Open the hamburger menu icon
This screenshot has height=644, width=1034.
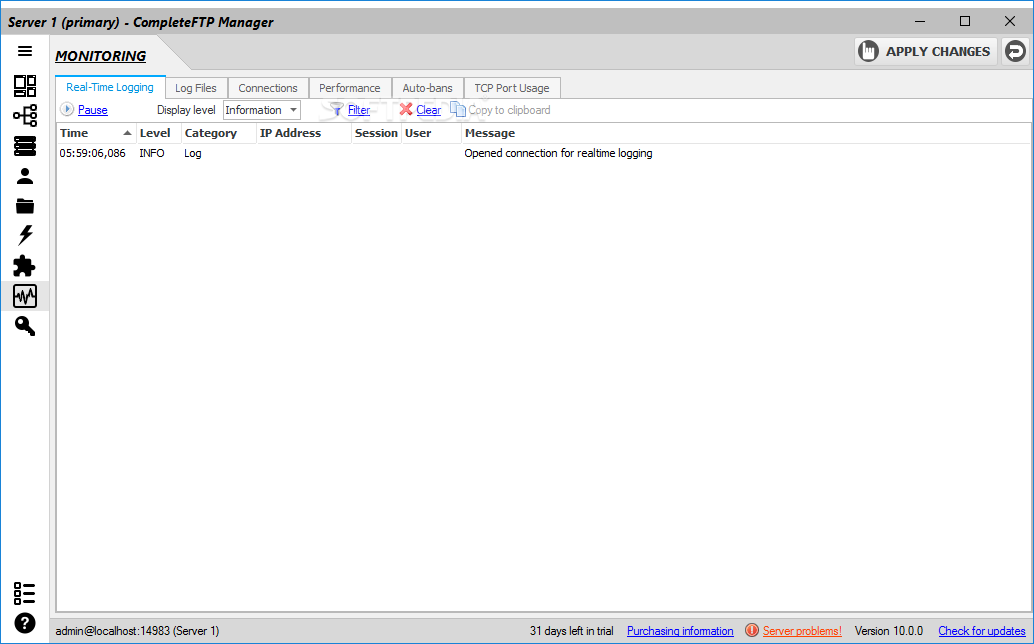25,51
